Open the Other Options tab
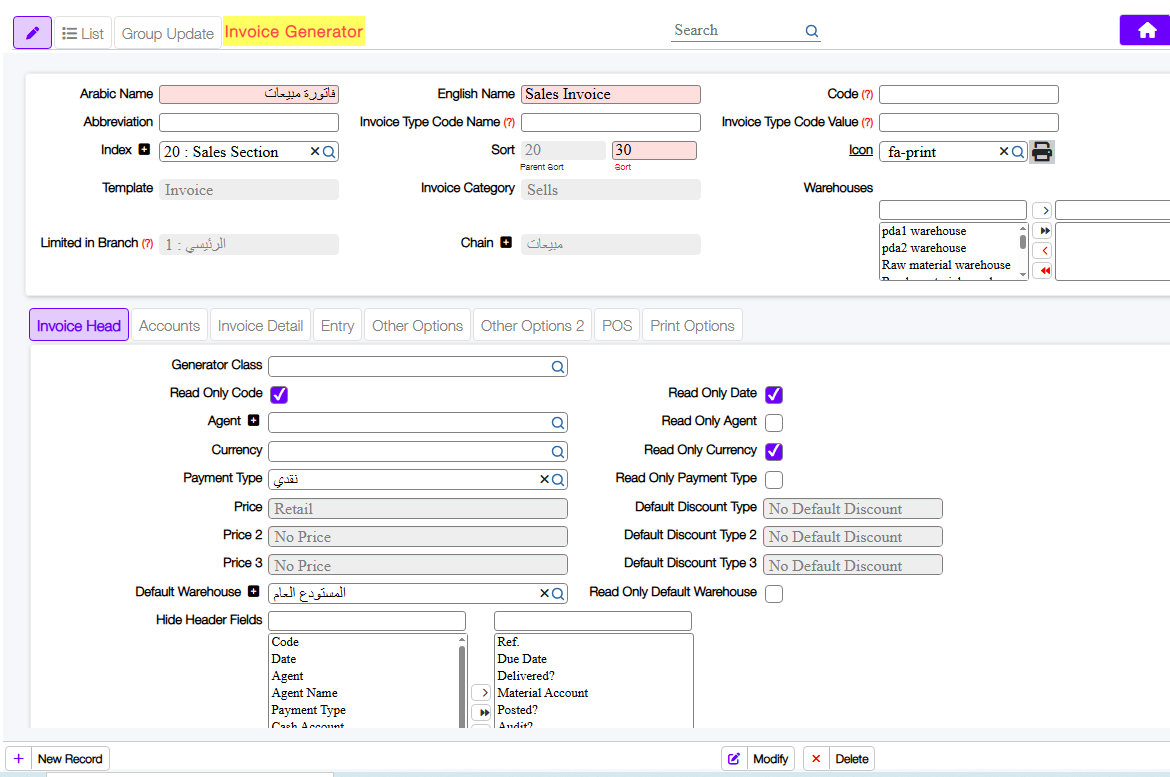Viewport: 1170px width, 777px height. (418, 325)
